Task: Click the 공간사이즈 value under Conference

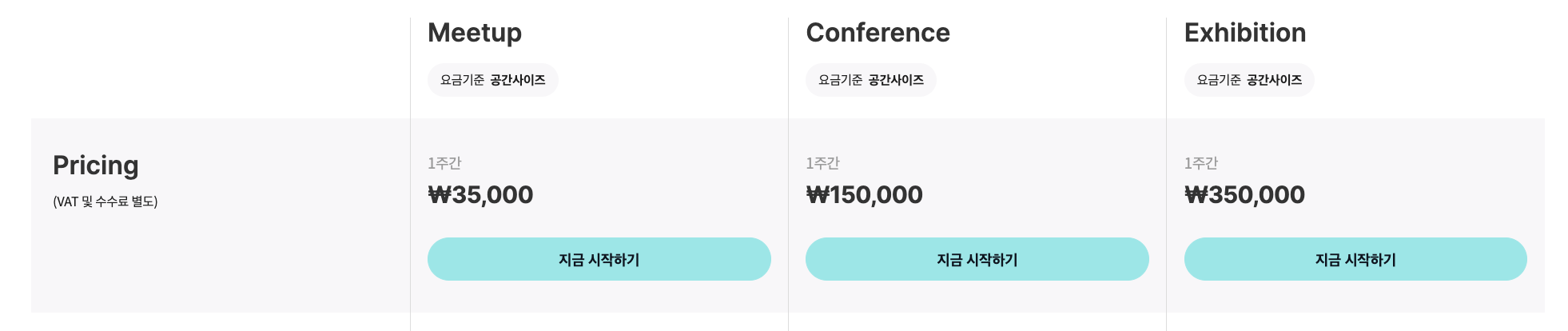Action: [x=896, y=80]
